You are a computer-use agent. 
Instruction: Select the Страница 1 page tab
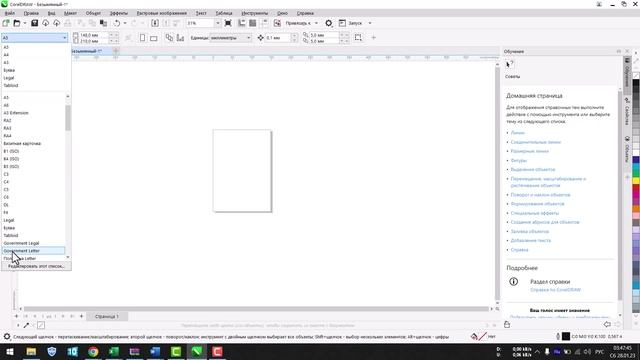[x=107, y=316]
